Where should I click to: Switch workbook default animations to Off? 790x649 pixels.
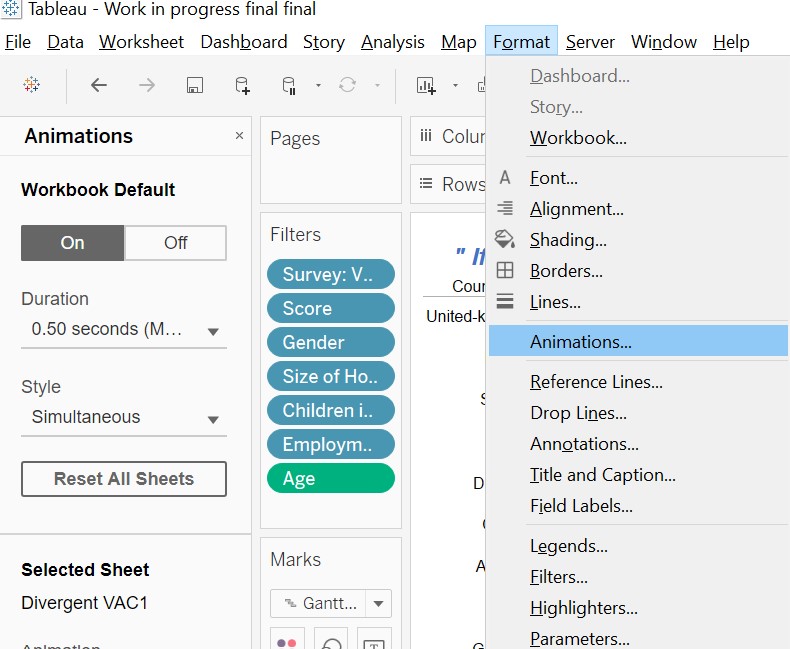tap(175, 243)
